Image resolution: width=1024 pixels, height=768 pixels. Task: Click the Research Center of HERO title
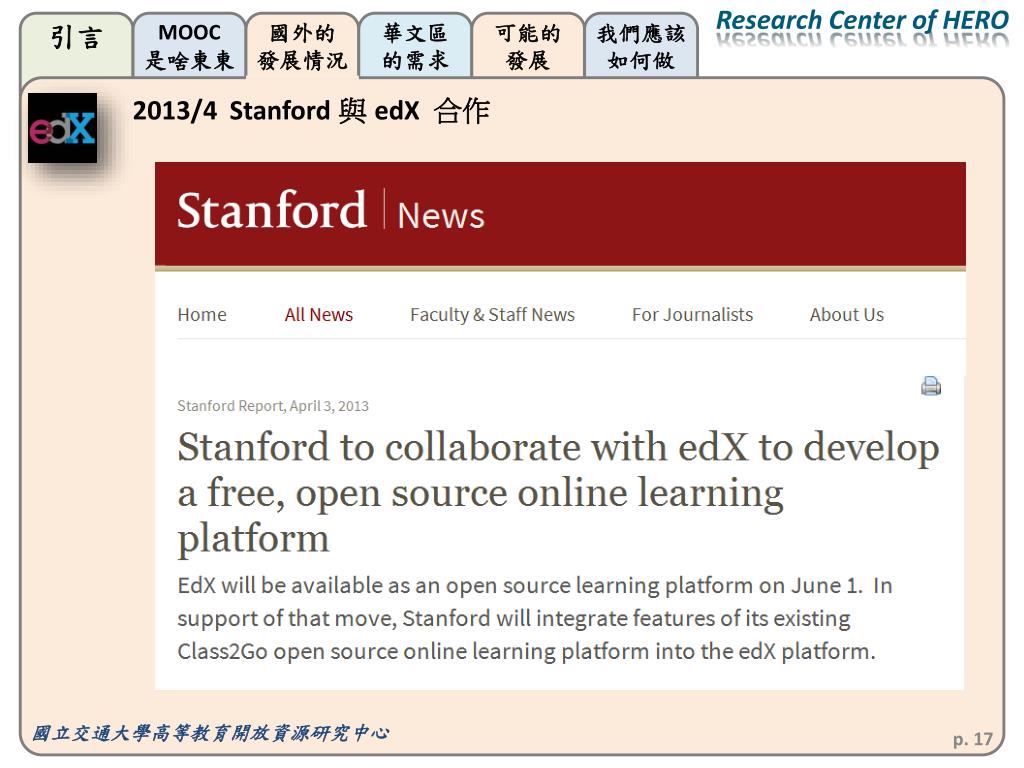pyautogui.click(x=863, y=20)
